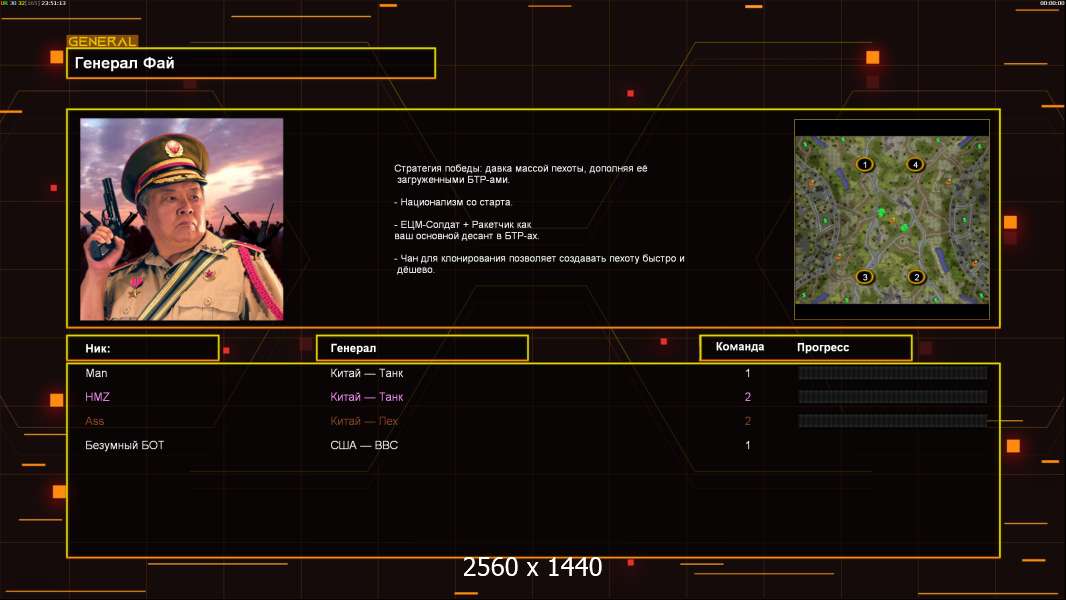Click the 'Команда' column header
Viewport: 1066px width, 600px height.
pyautogui.click(x=740, y=347)
